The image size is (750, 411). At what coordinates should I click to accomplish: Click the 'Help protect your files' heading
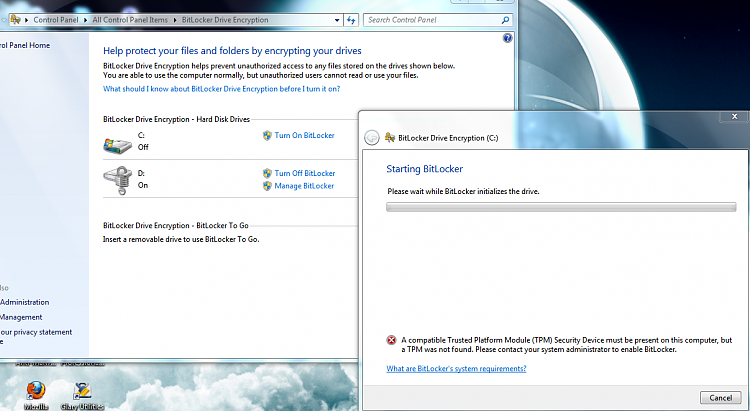coord(232,51)
